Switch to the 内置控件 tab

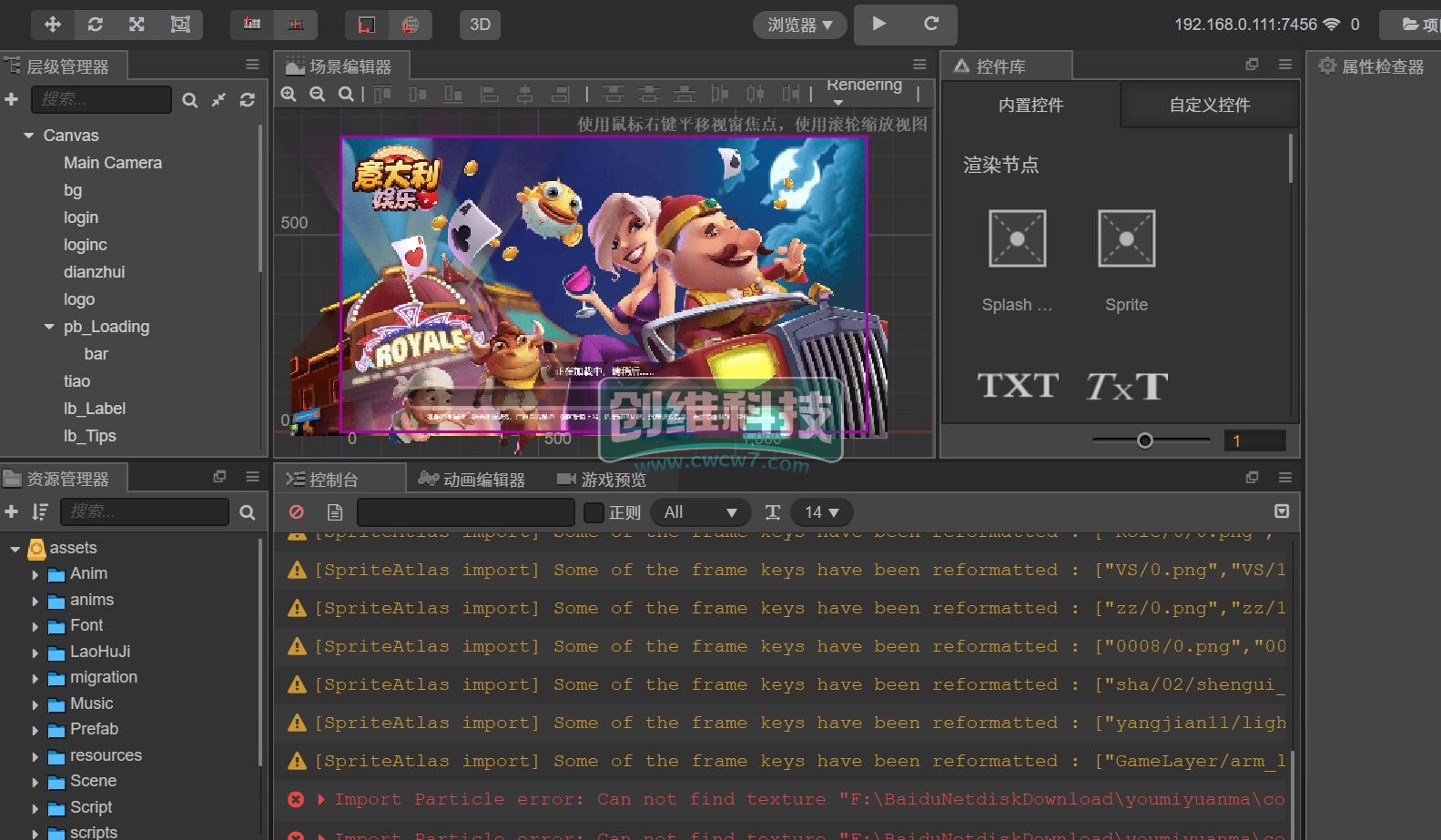coord(1030,105)
